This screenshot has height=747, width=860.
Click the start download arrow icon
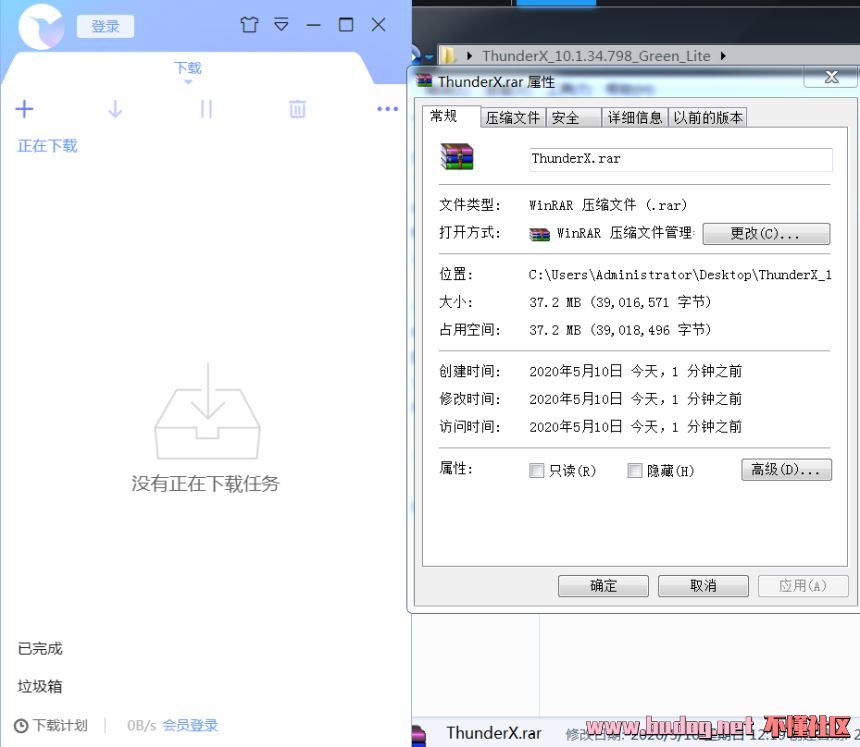tap(115, 109)
